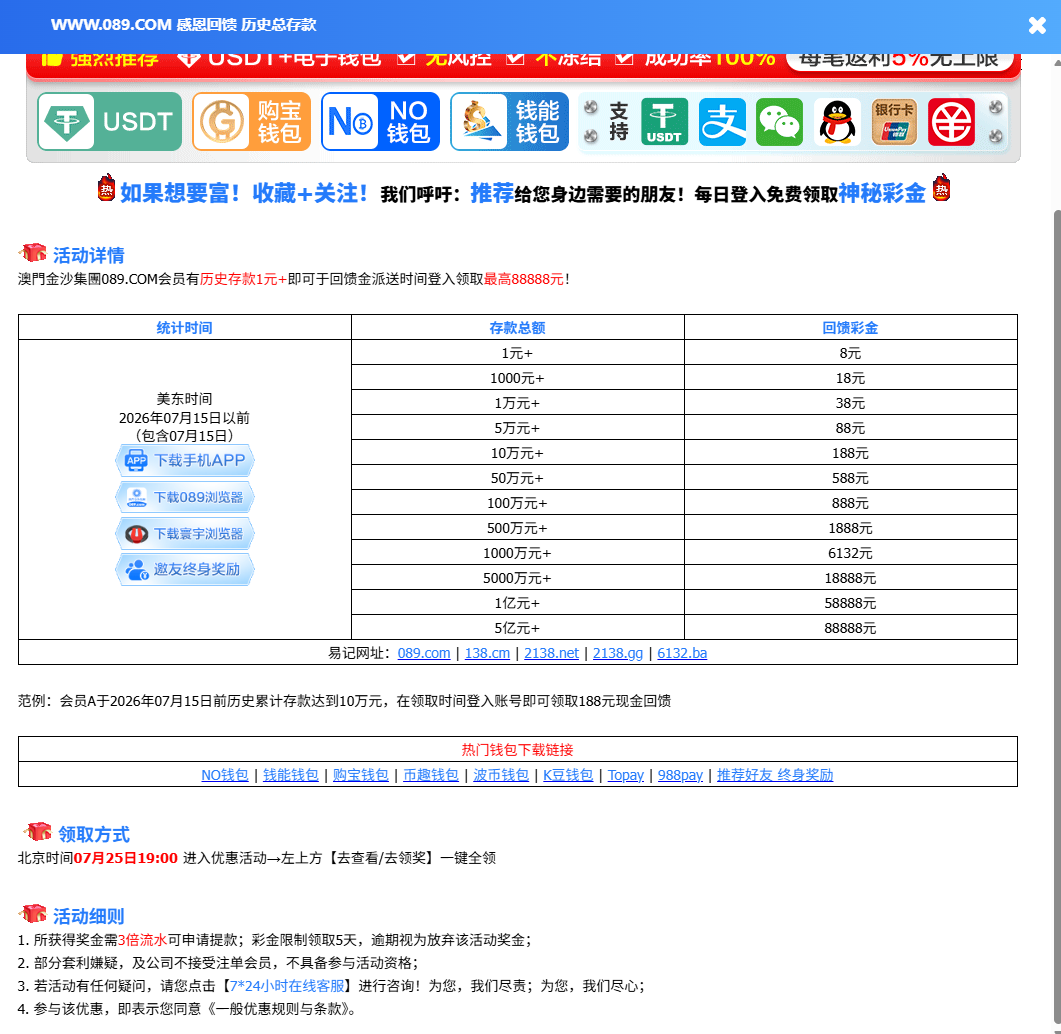Open the NO钱包 wallet button

pos(380,122)
